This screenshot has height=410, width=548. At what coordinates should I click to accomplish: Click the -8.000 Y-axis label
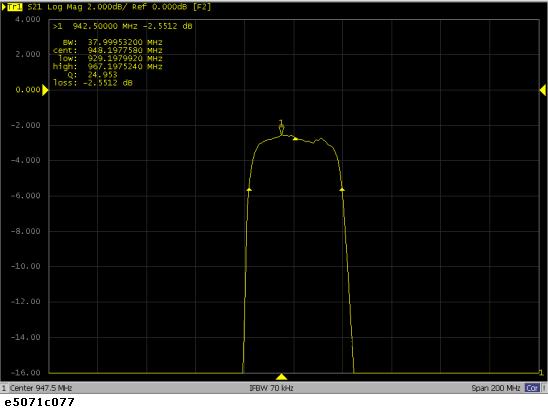26,231
